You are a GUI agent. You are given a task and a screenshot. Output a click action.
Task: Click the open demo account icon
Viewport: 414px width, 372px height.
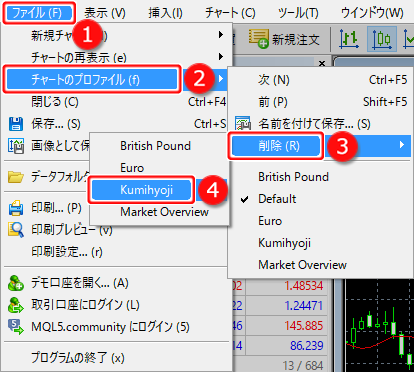(x=16, y=283)
